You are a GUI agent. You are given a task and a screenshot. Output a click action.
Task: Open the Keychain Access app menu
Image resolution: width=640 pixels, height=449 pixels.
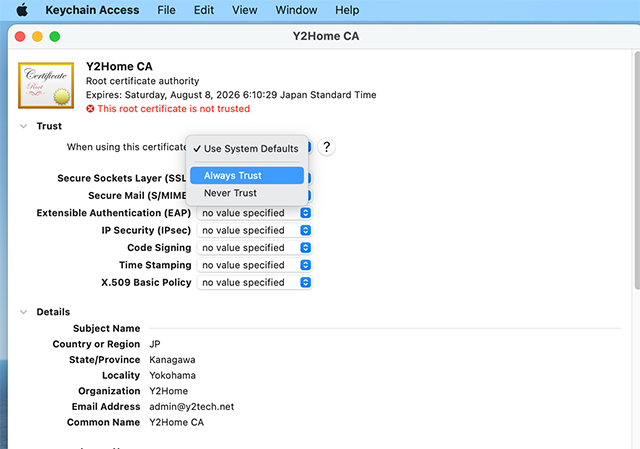92,10
